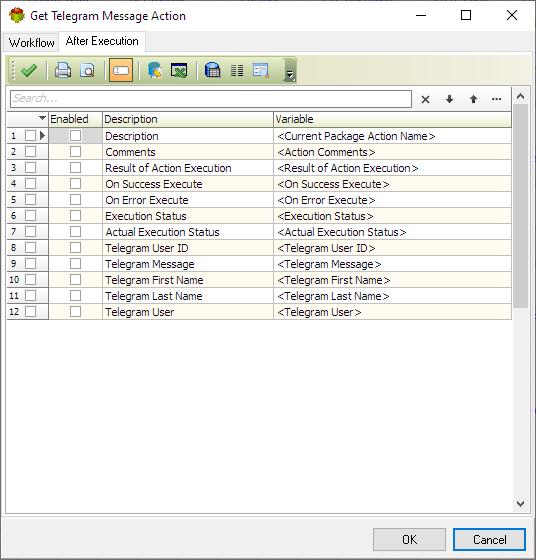Click in the Search input field

point(211,99)
